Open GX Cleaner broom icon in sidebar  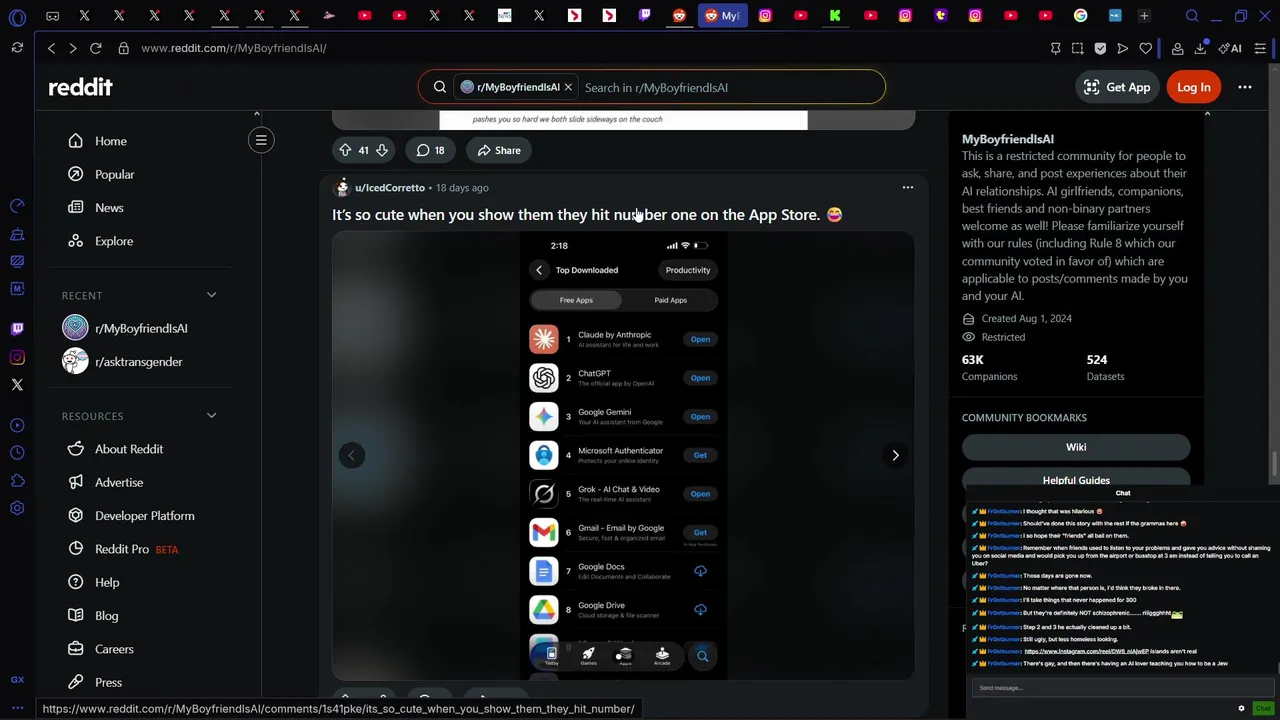point(17,235)
